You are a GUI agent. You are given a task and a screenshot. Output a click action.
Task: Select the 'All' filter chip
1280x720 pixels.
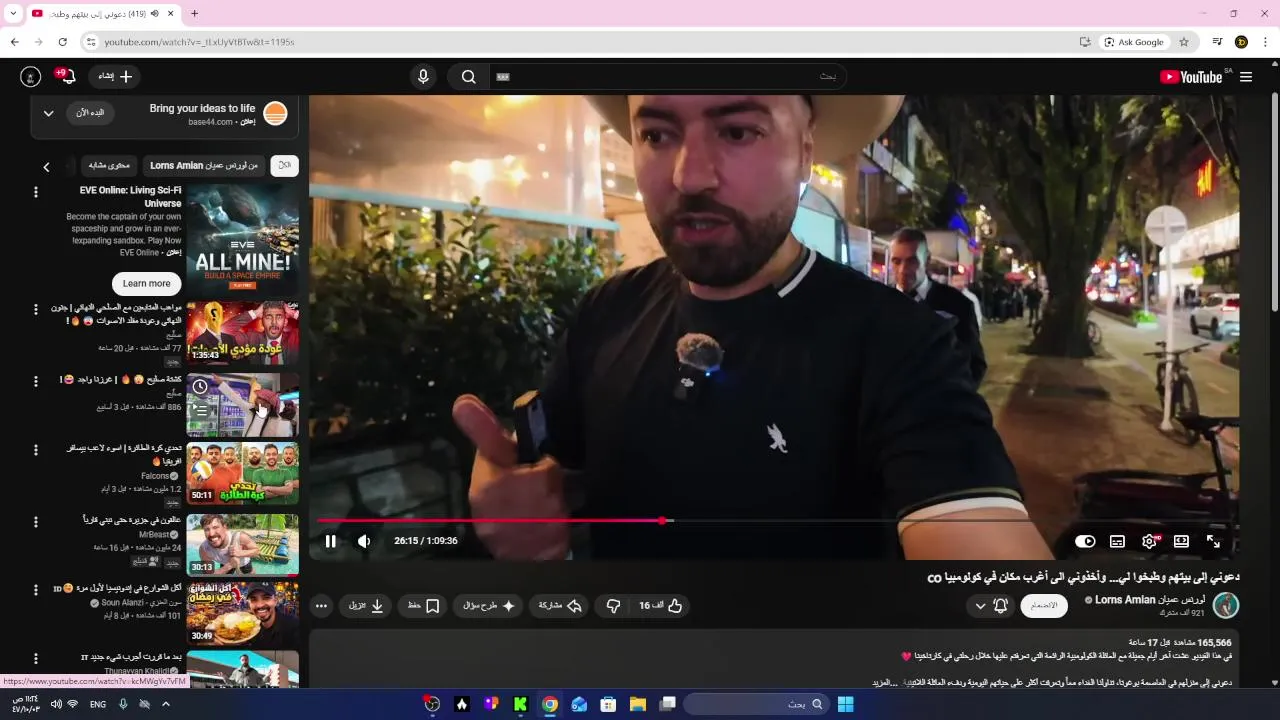pyautogui.click(x=284, y=165)
